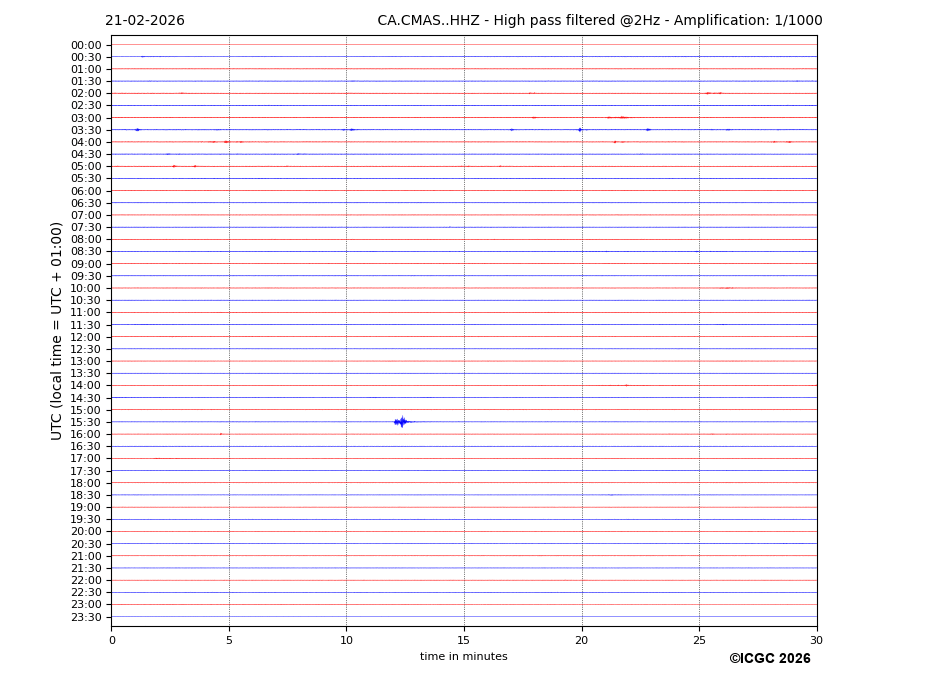Click the 00:00 time label on the y-axis
This screenshot has width=927, height=696.
(86, 45)
